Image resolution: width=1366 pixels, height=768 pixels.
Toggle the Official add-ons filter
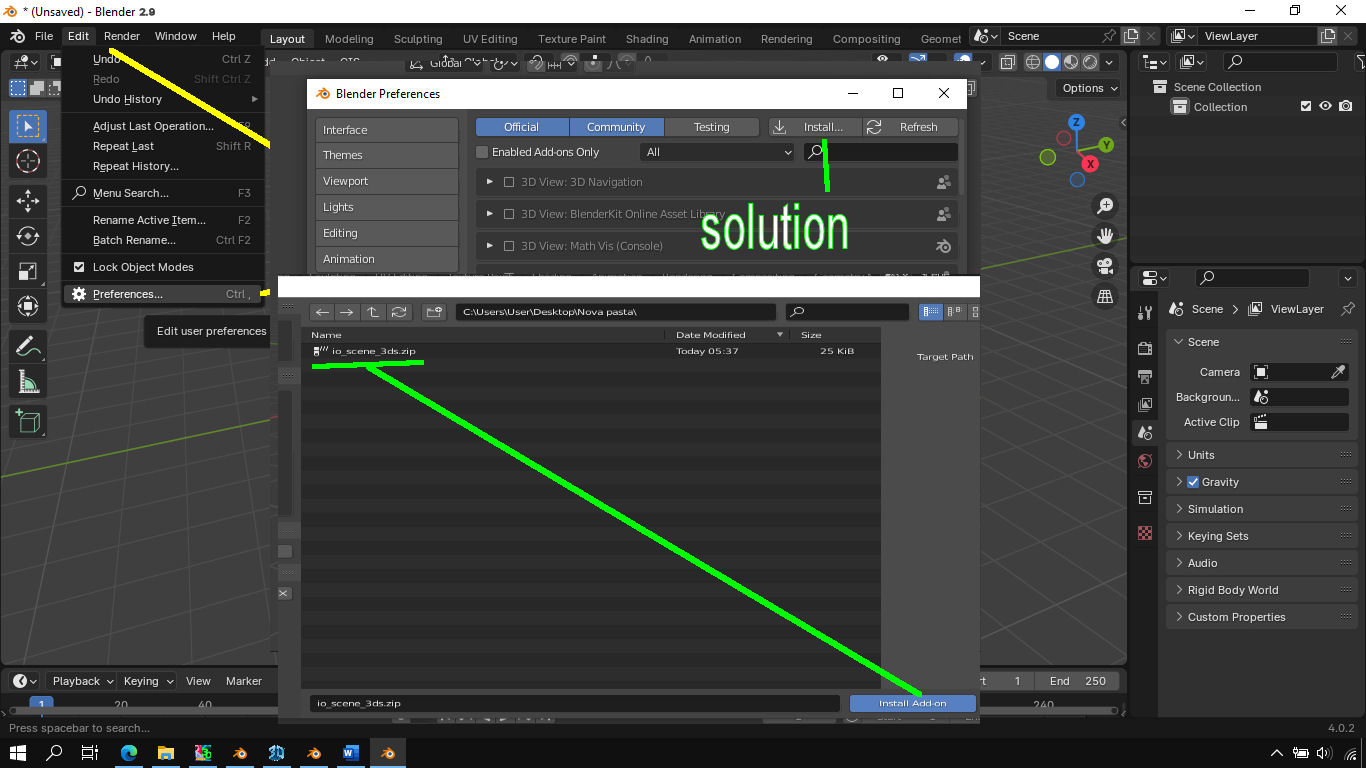point(522,127)
